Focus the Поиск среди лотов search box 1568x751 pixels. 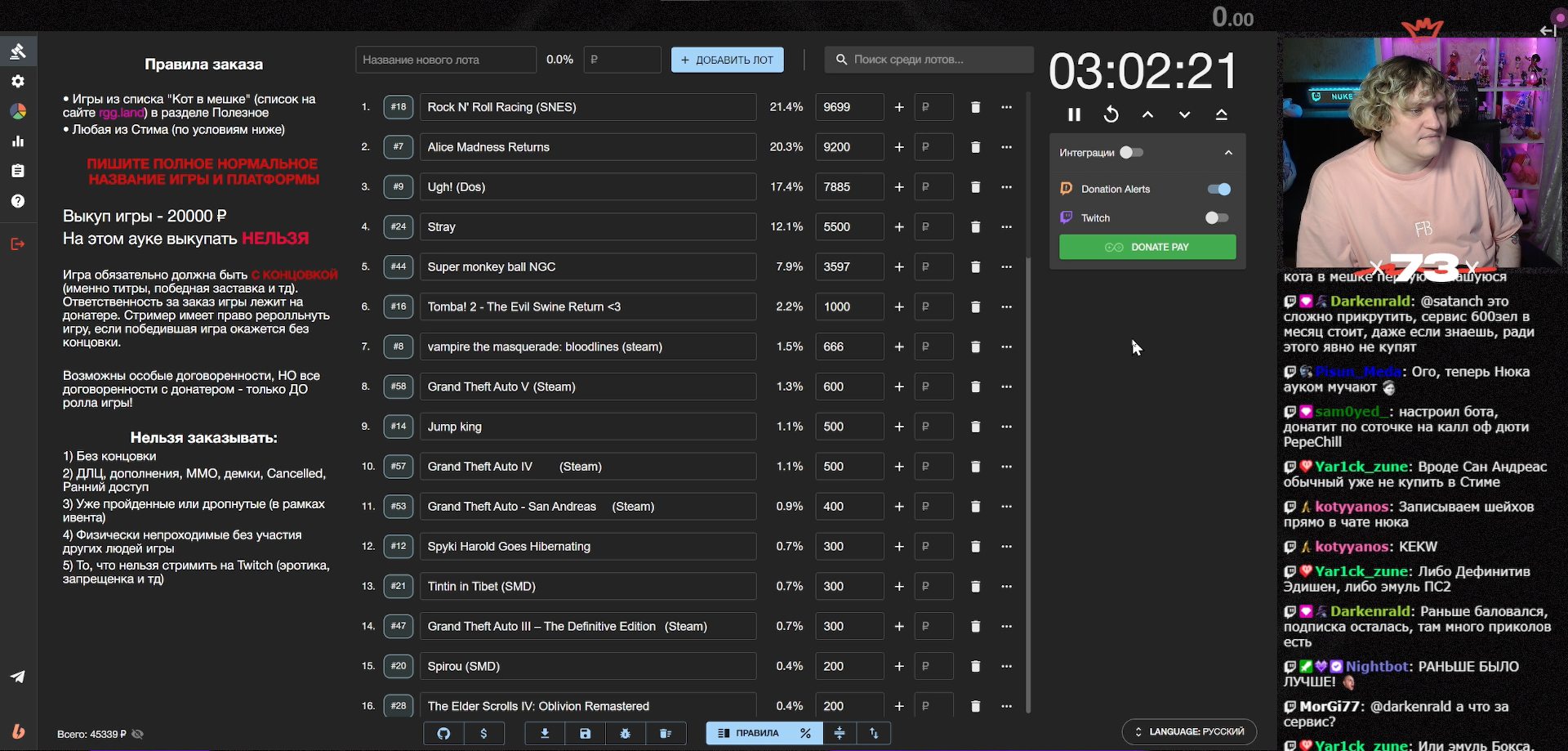click(x=929, y=60)
